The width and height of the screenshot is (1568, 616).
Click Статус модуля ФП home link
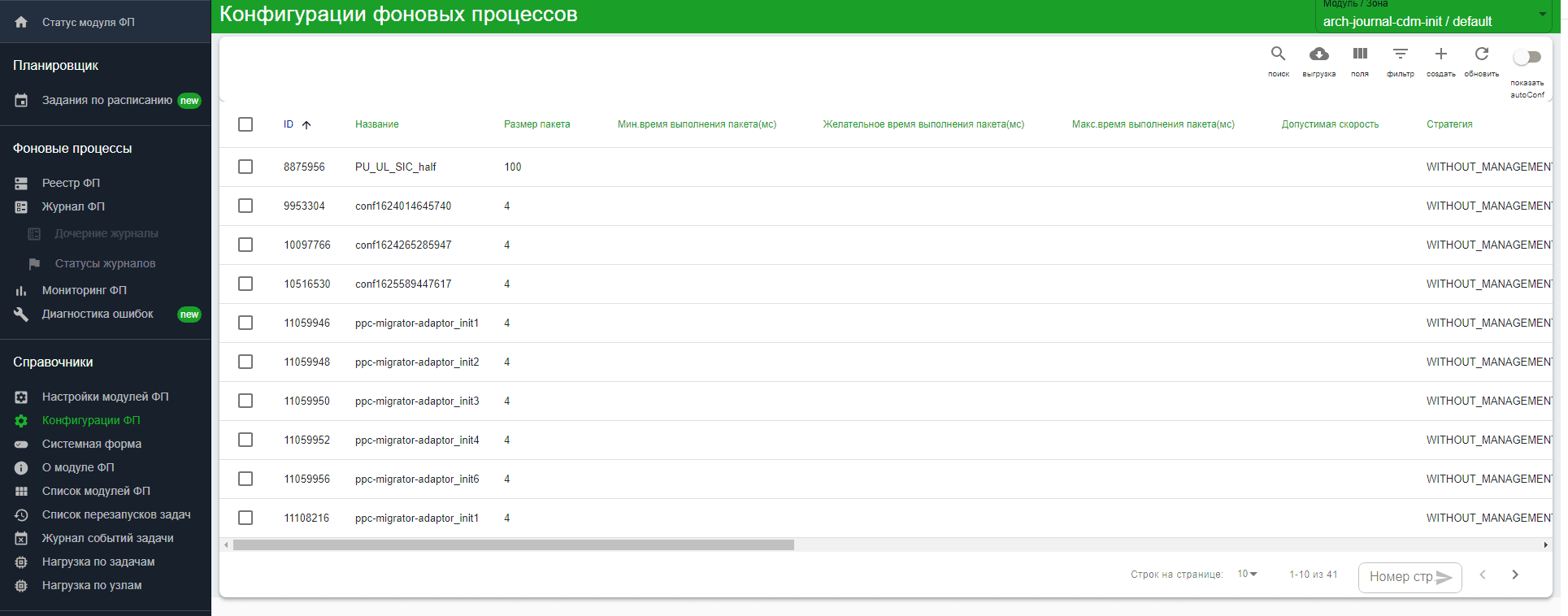[88, 22]
